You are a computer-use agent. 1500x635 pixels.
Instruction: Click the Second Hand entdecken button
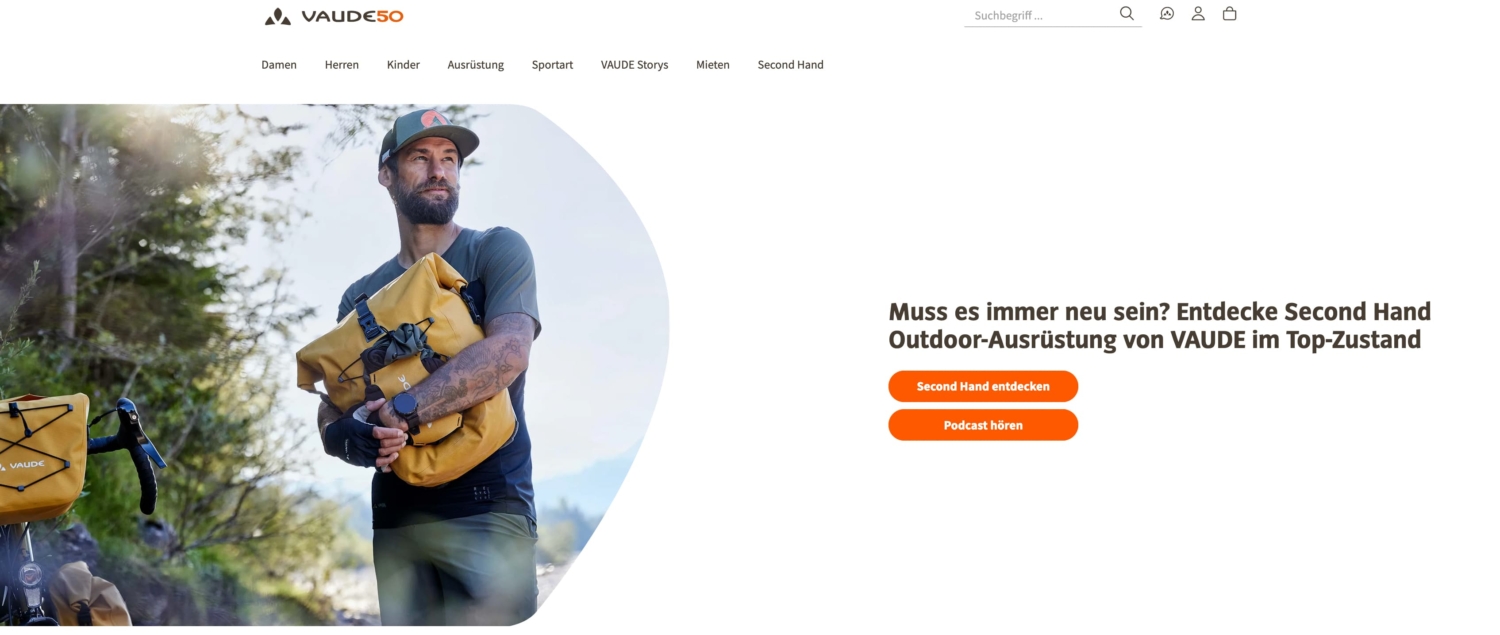click(x=983, y=386)
